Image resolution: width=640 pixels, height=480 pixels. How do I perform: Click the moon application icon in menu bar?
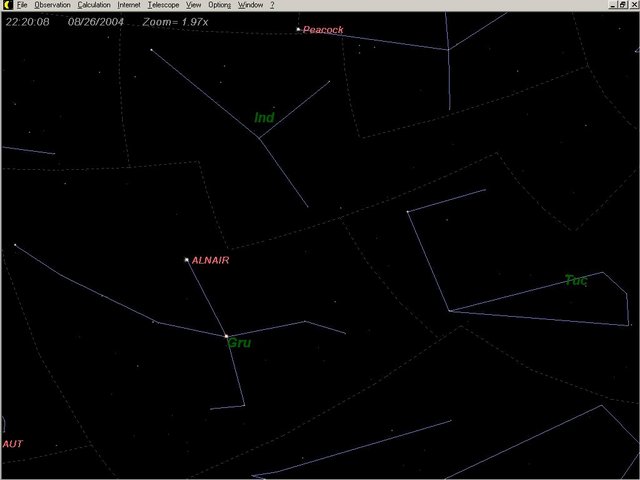[x=6, y=5]
